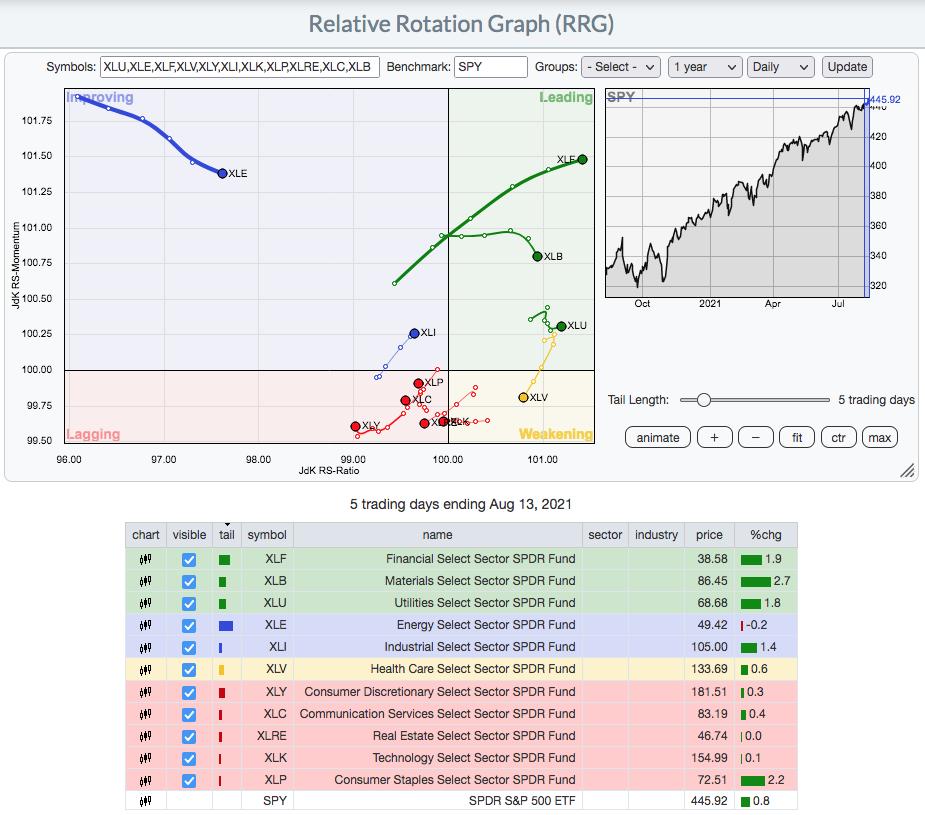925x815 pixels.
Task: Sort table by chart column header
Action: pyautogui.click(x=146, y=535)
